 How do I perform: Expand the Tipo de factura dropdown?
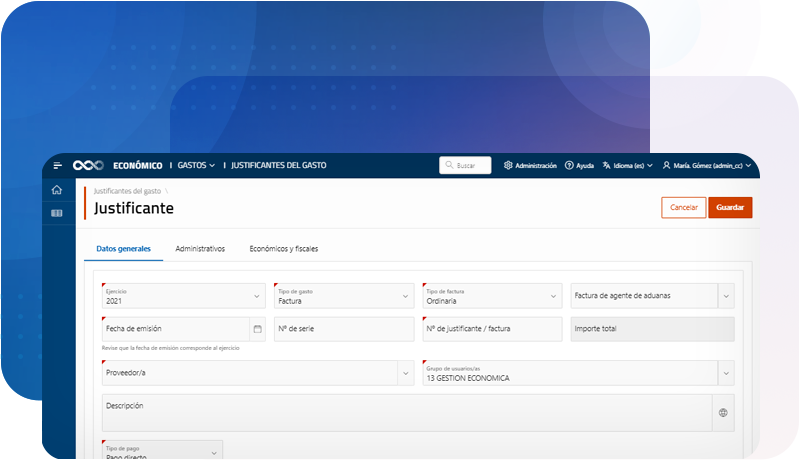coord(553,296)
